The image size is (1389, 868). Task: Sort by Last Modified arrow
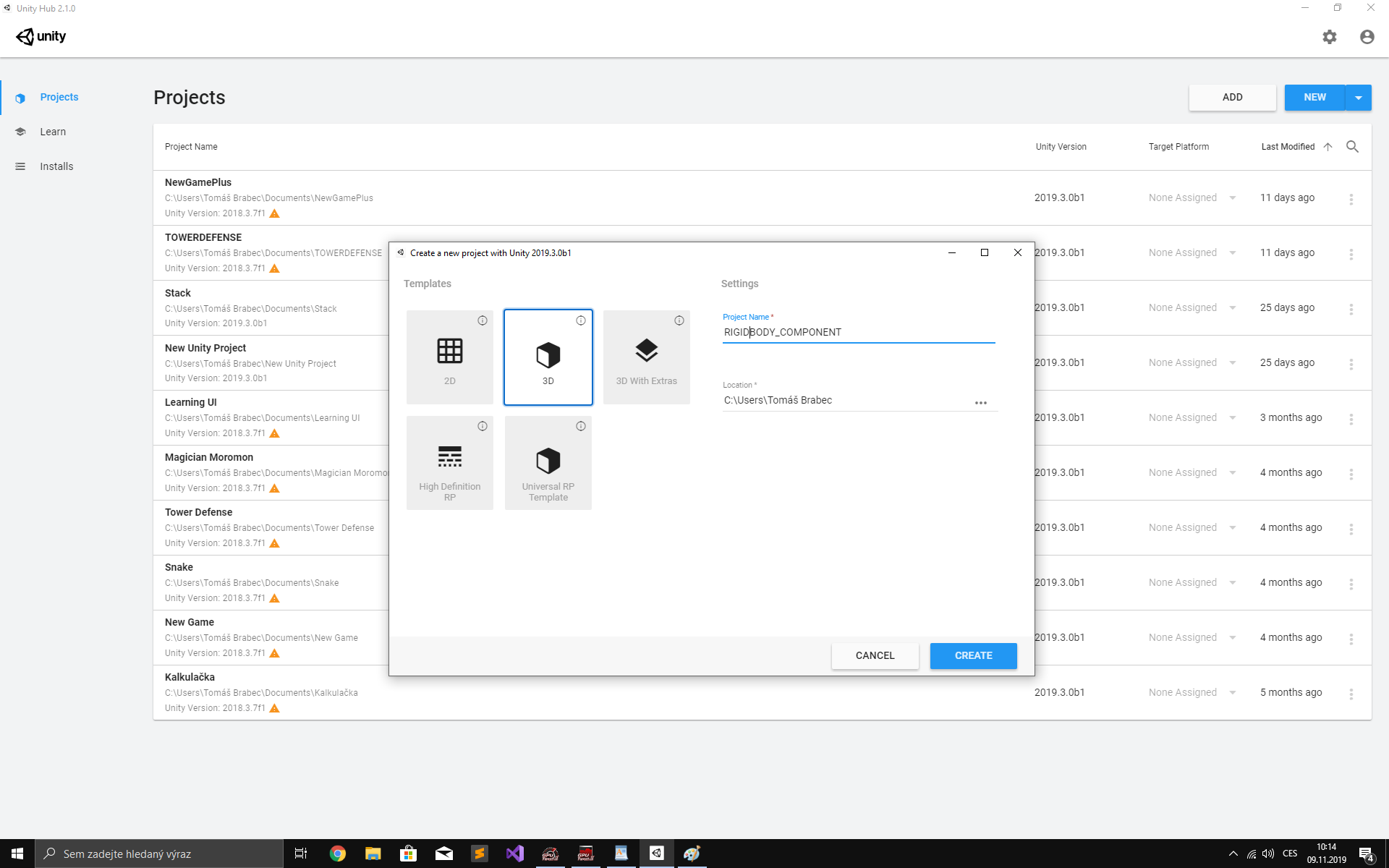pyautogui.click(x=1328, y=147)
